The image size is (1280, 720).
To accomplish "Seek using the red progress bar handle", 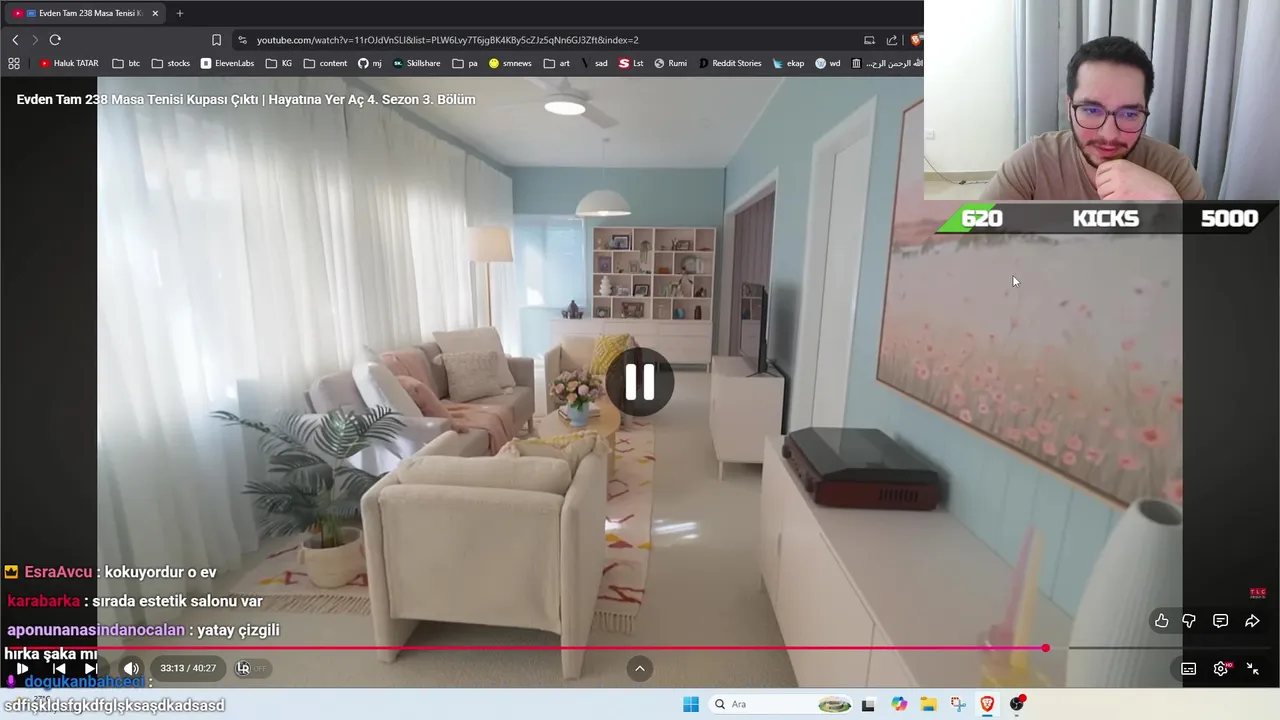I will click(1045, 648).
